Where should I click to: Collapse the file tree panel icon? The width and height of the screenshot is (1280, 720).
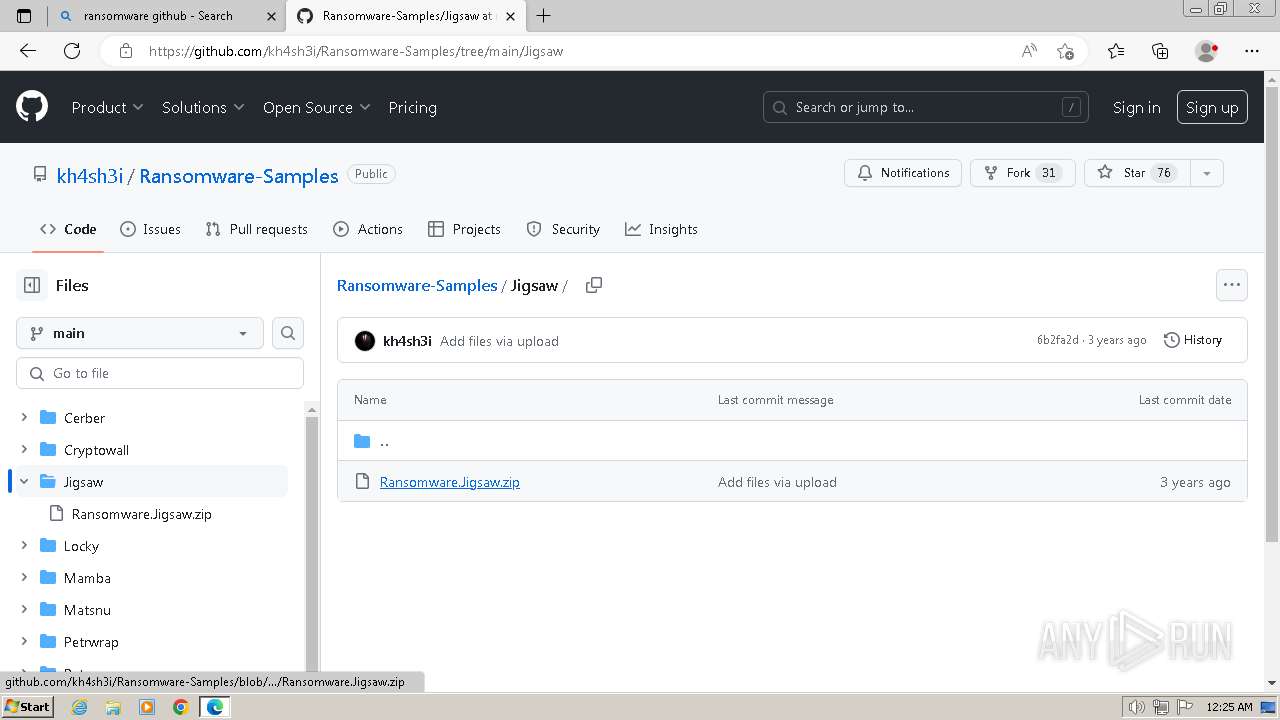click(x=32, y=285)
